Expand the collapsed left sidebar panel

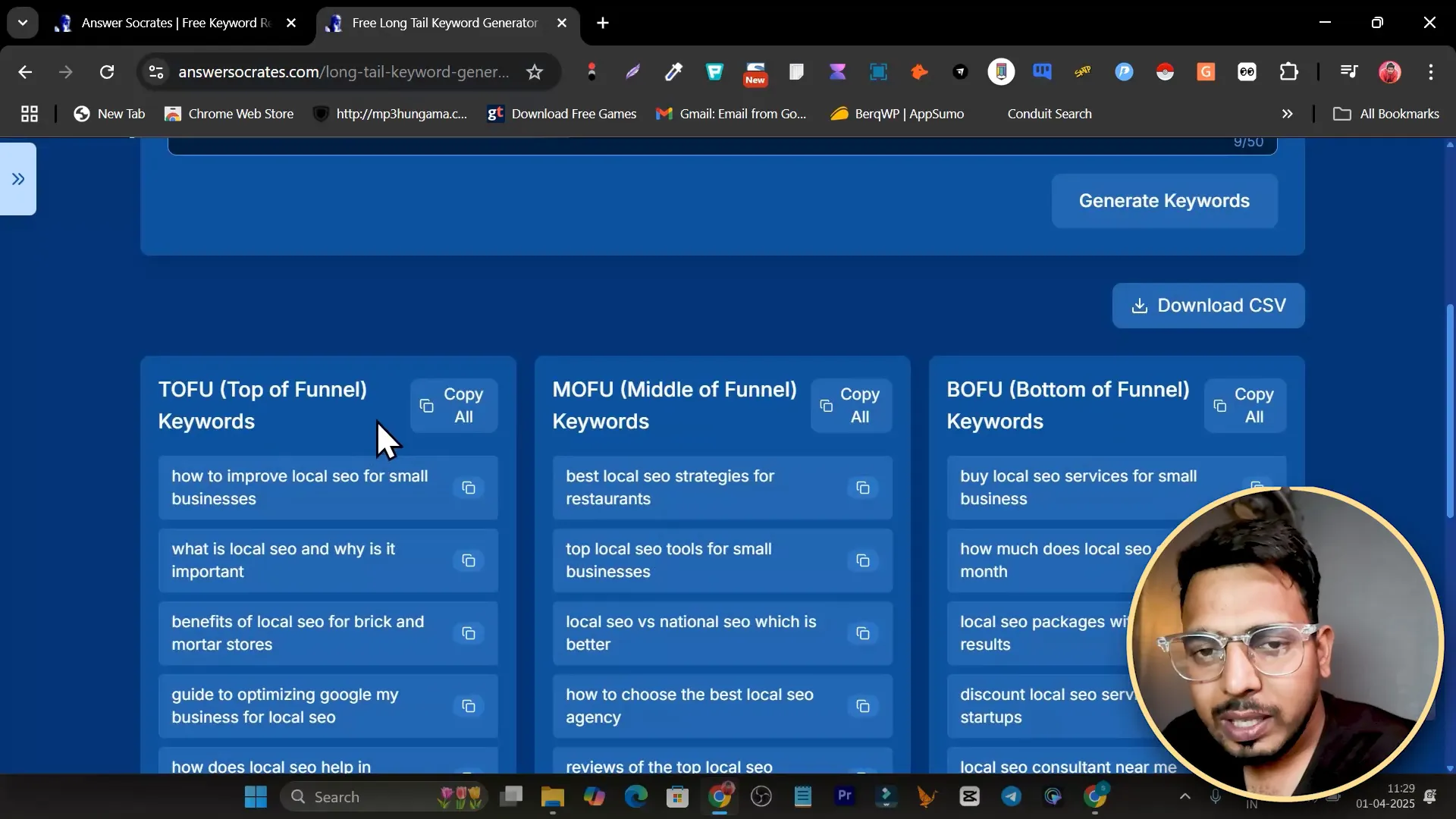click(x=18, y=179)
